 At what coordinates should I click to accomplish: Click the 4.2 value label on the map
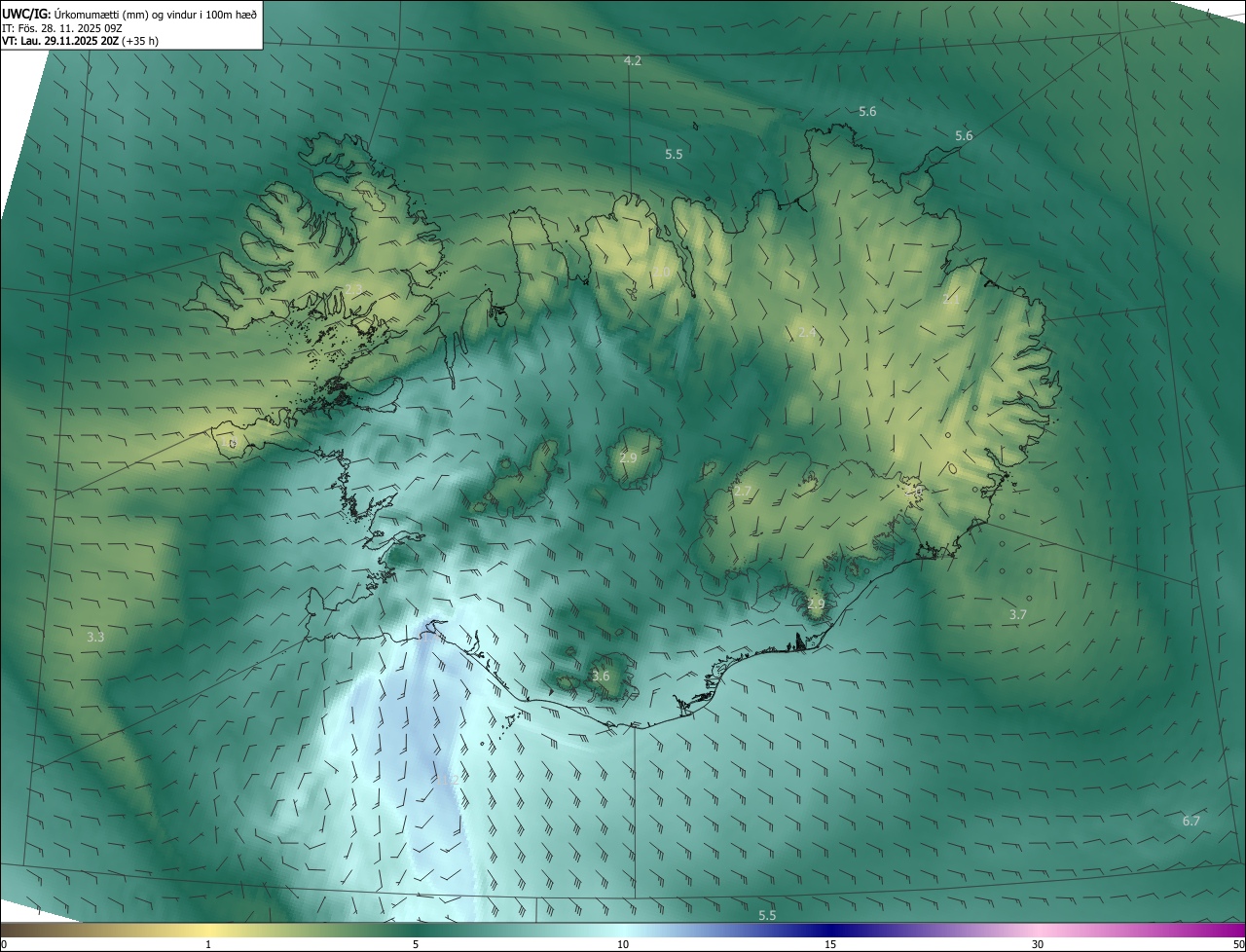click(633, 60)
